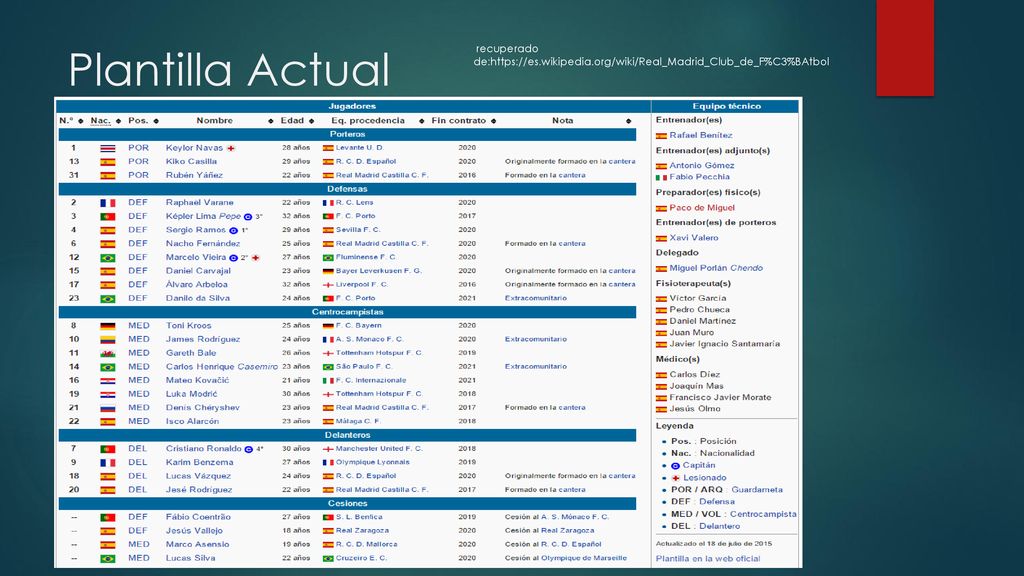Click the France flag in Karim Benzema's row
The height and width of the screenshot is (576, 1024).
point(107,463)
